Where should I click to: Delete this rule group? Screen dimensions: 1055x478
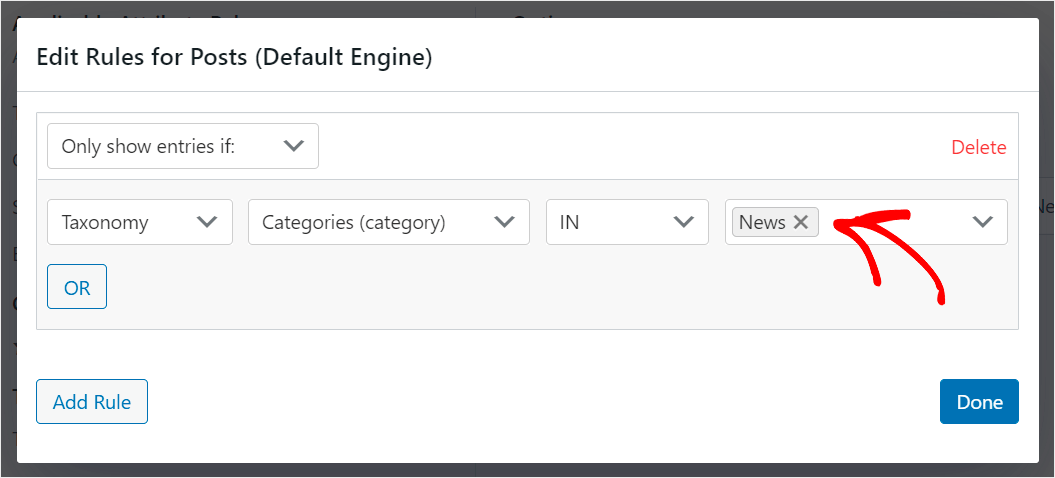(978, 147)
